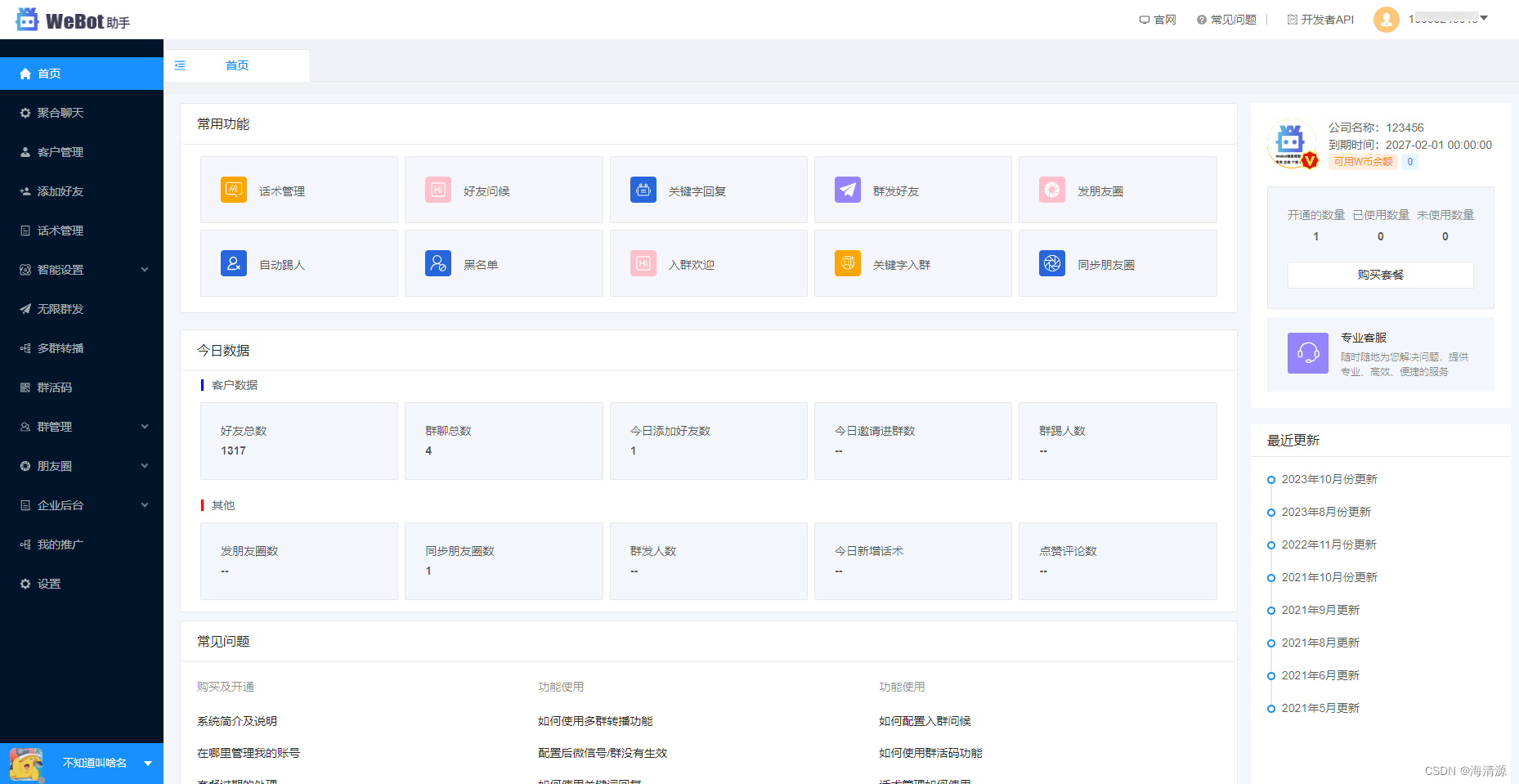This screenshot has width=1519, height=784.
Task: Open 聚合聊天 in the sidebar
Action: click(x=82, y=113)
